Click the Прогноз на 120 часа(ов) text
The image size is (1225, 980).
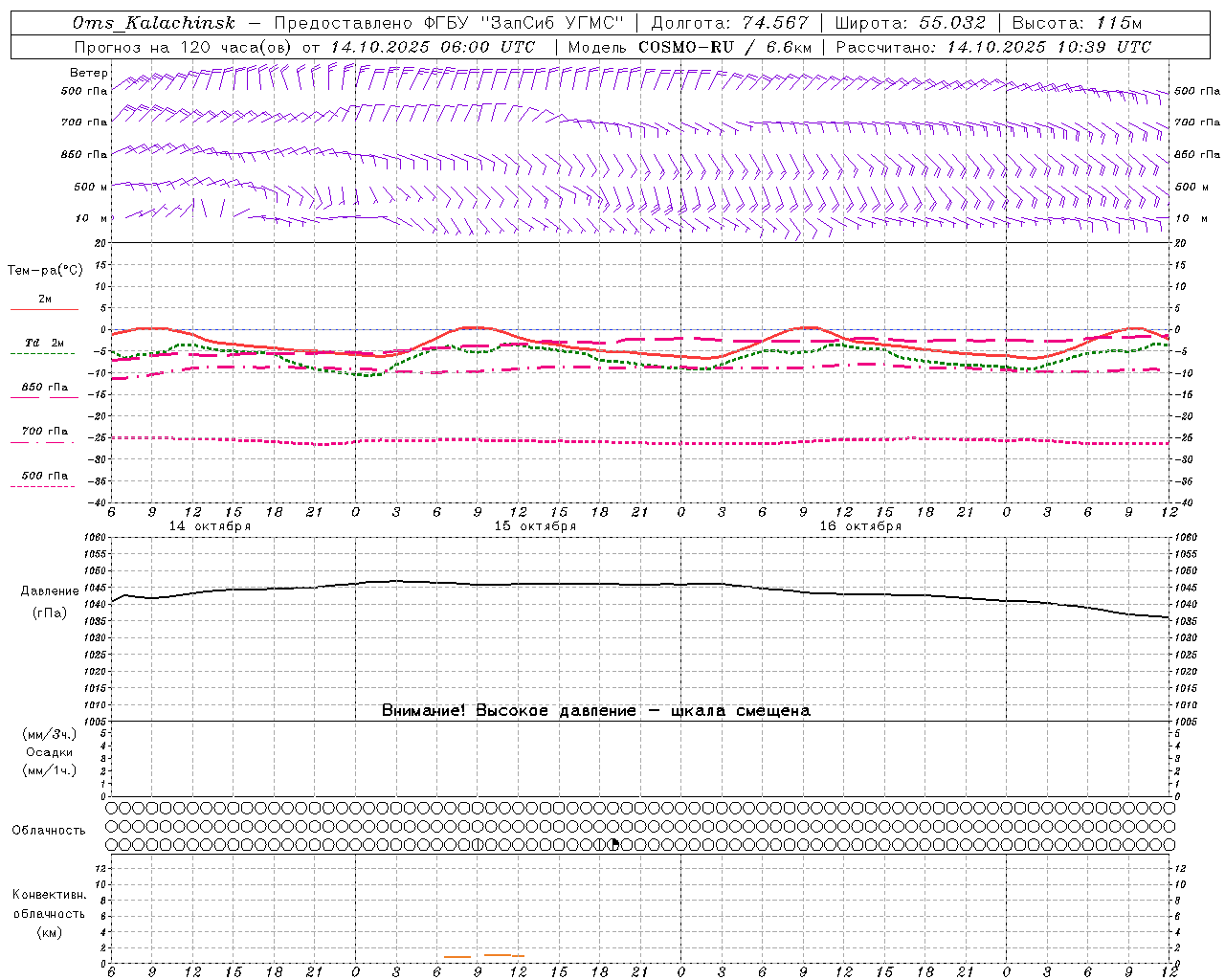point(184,47)
